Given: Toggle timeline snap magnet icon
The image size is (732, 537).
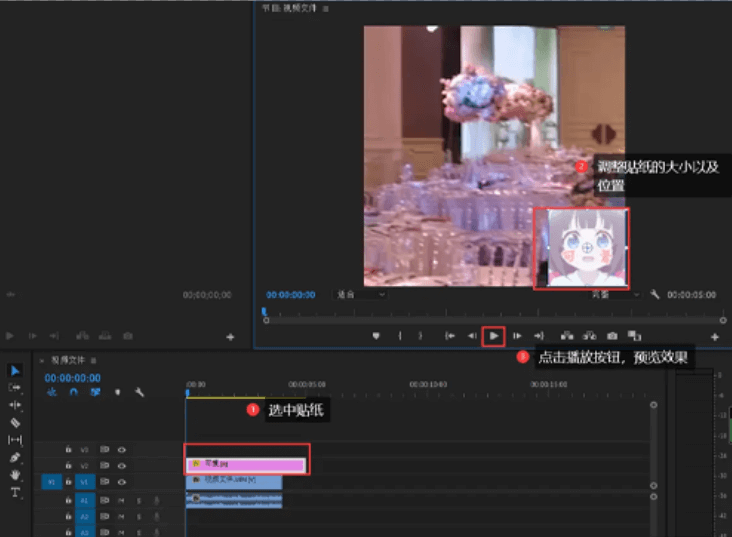Looking at the screenshot, I should (x=73, y=392).
